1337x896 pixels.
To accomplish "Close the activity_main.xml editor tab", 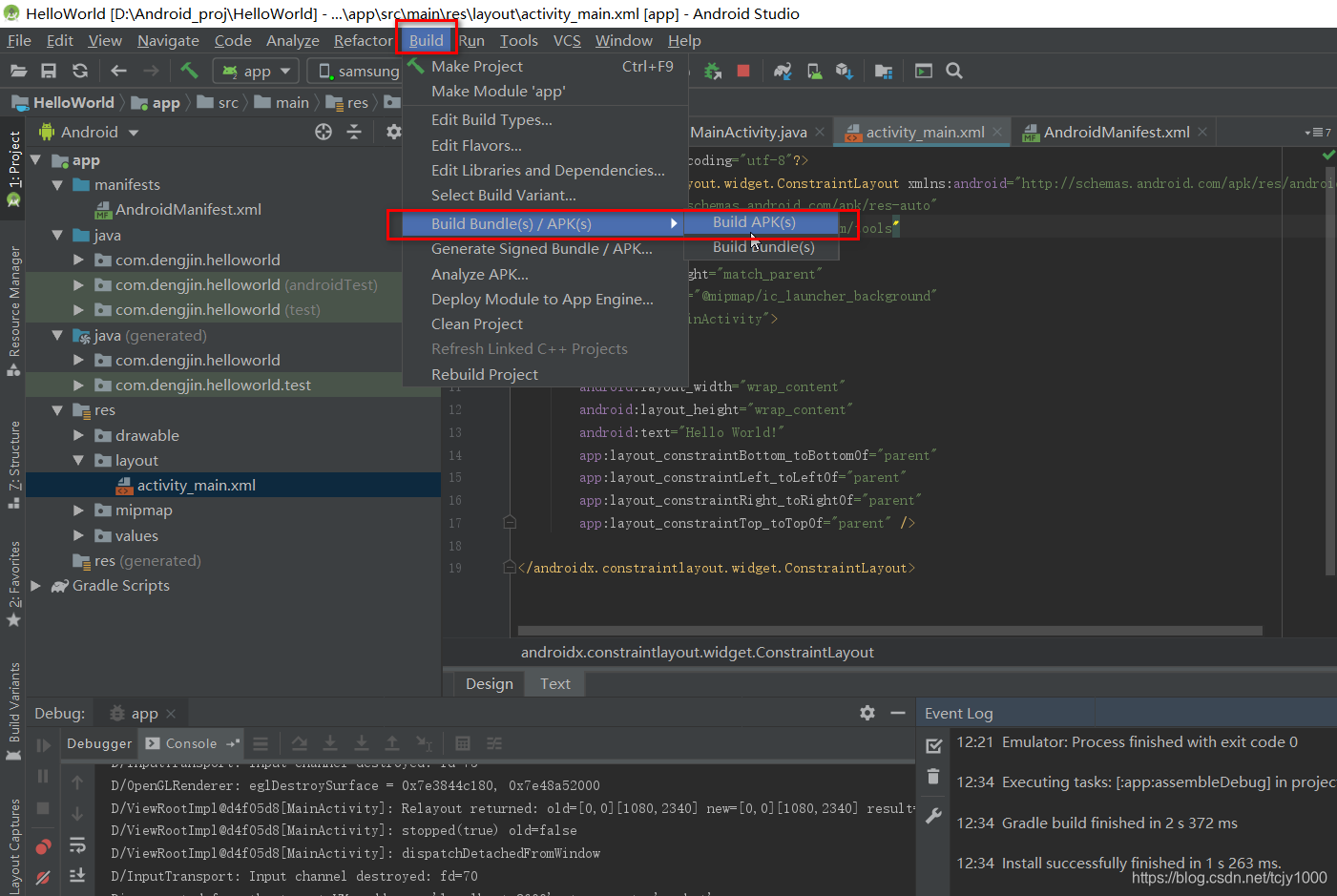I will [997, 133].
